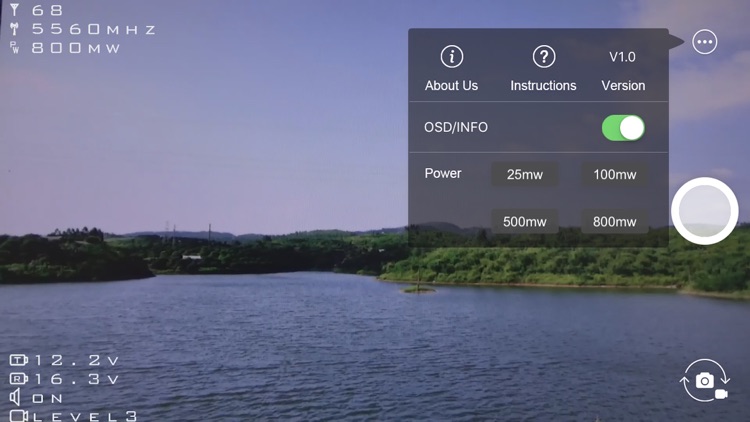Tap the R receiver battery icon

(x=19, y=379)
